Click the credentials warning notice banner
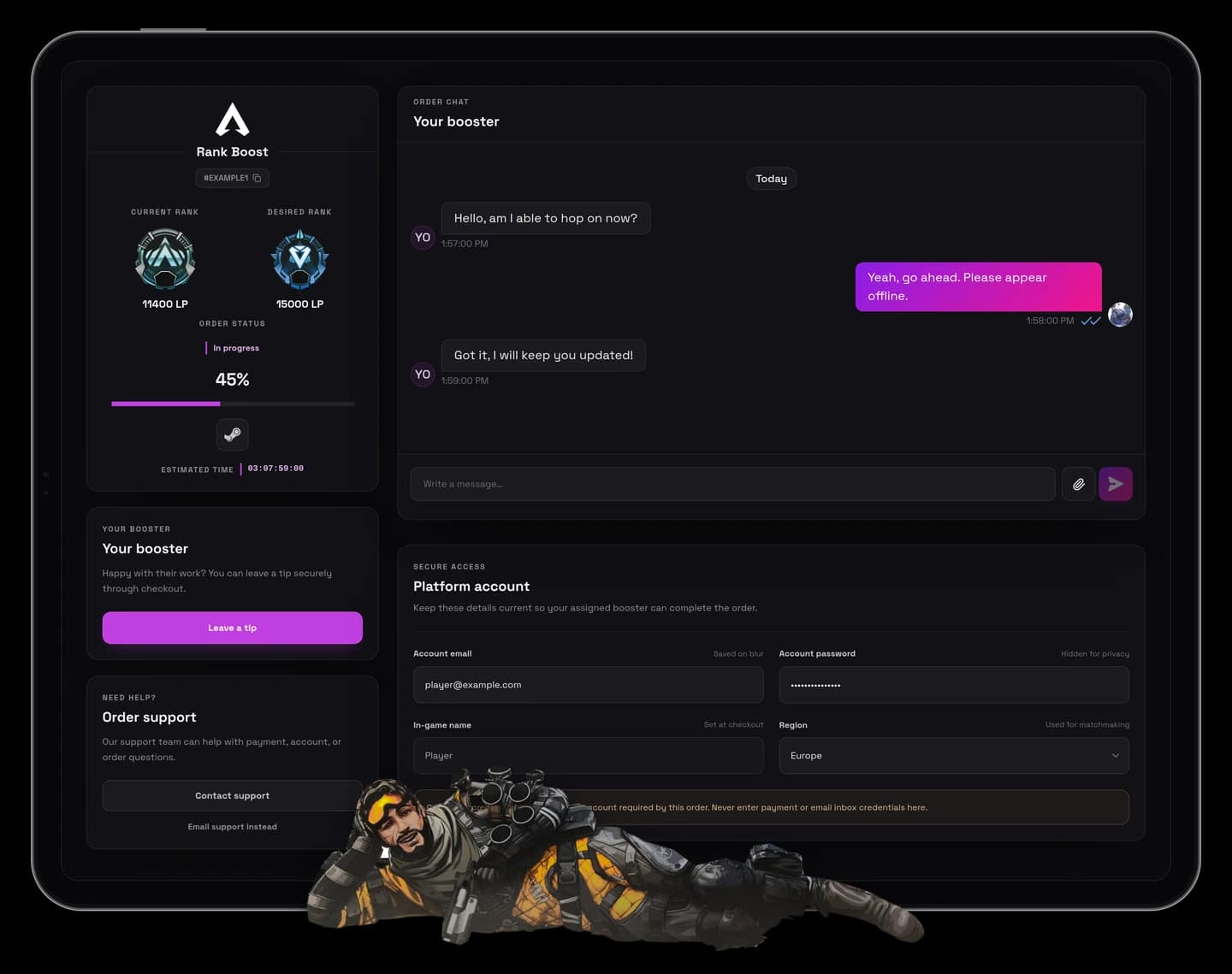The height and width of the screenshot is (974, 1232). click(771, 807)
